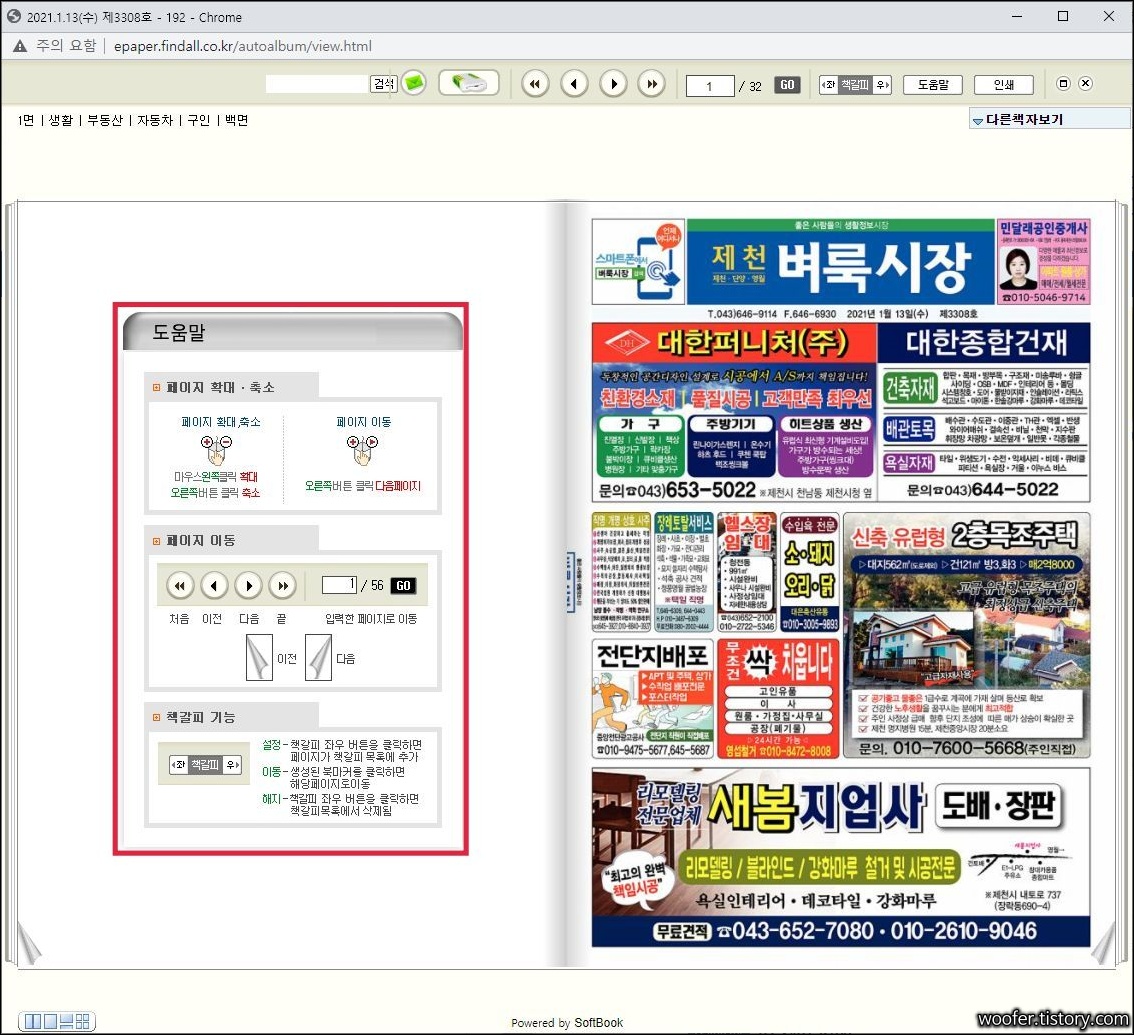The image size is (1134, 1035).
Task: Click the epaper.findall.co.kr URL in the address bar
Action: point(242,46)
